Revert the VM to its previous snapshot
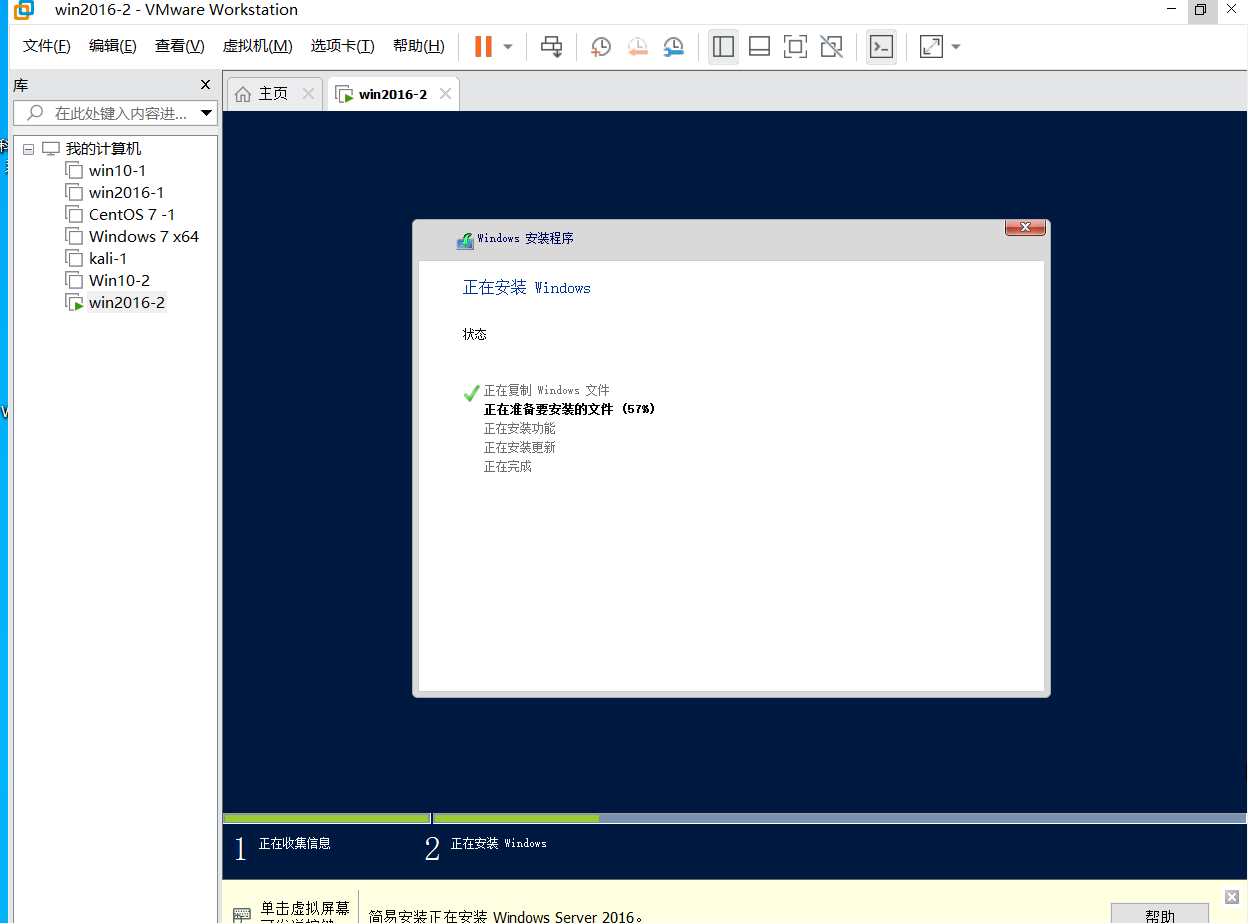 (x=637, y=47)
